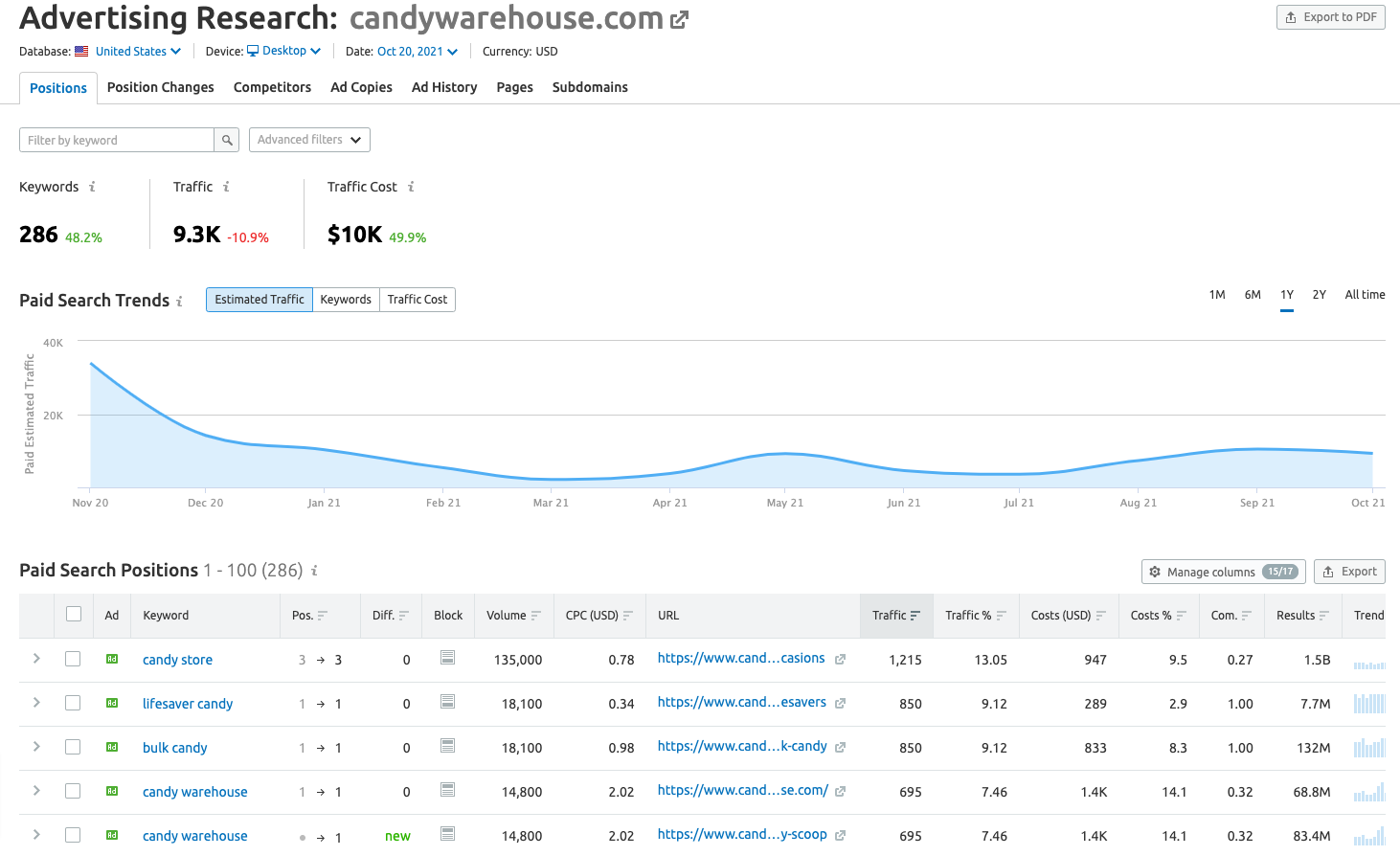Open the Advanced filters dropdown
Image resolution: width=1400 pixels, height=856 pixels.
coord(309,140)
